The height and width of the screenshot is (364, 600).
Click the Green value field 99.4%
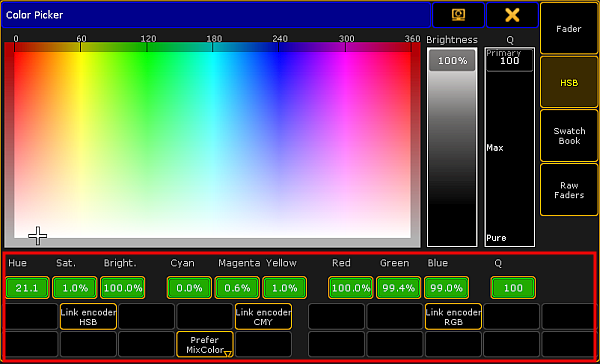pos(398,288)
